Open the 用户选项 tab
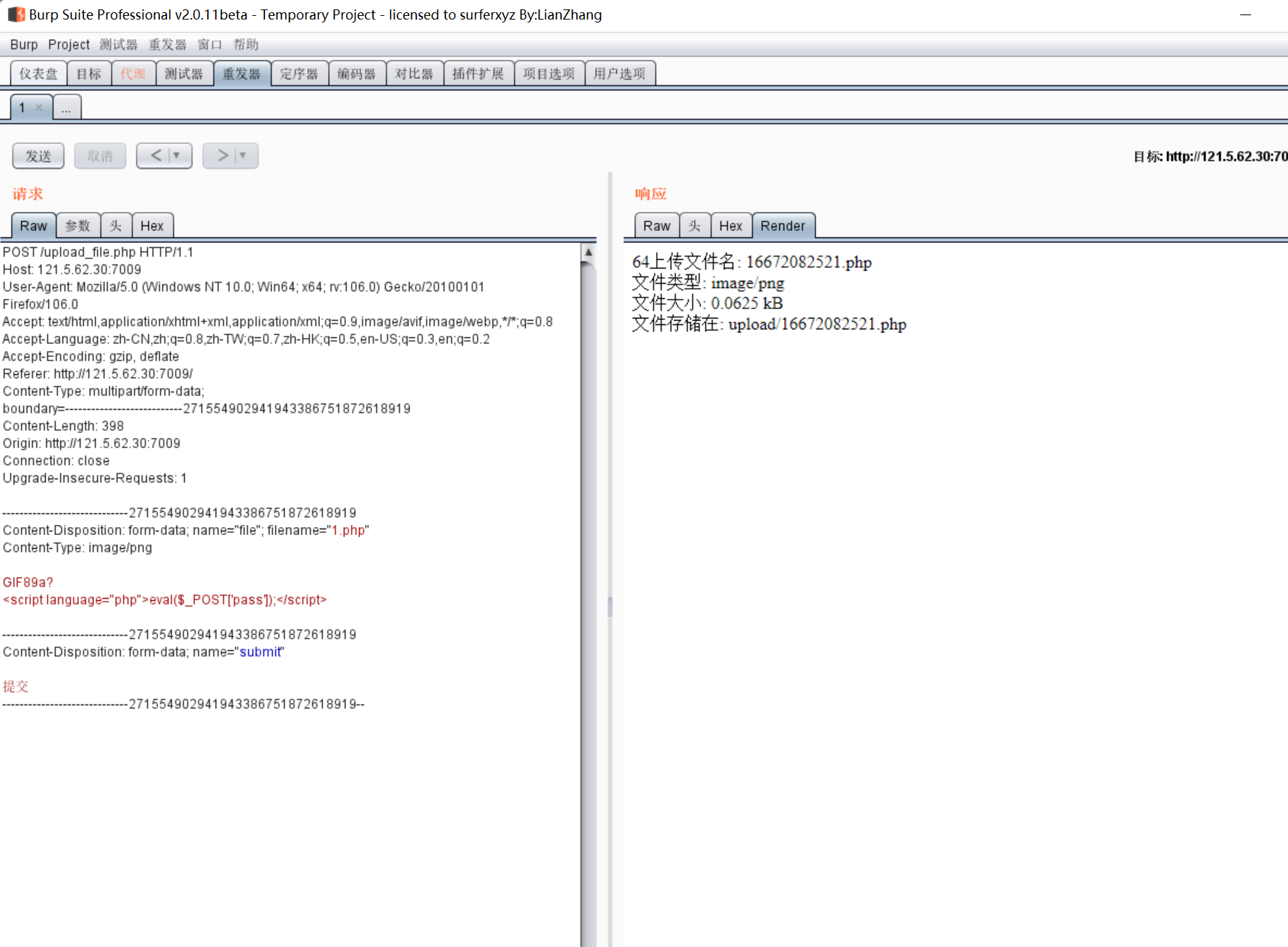This screenshot has width=1288, height=947. click(x=620, y=74)
